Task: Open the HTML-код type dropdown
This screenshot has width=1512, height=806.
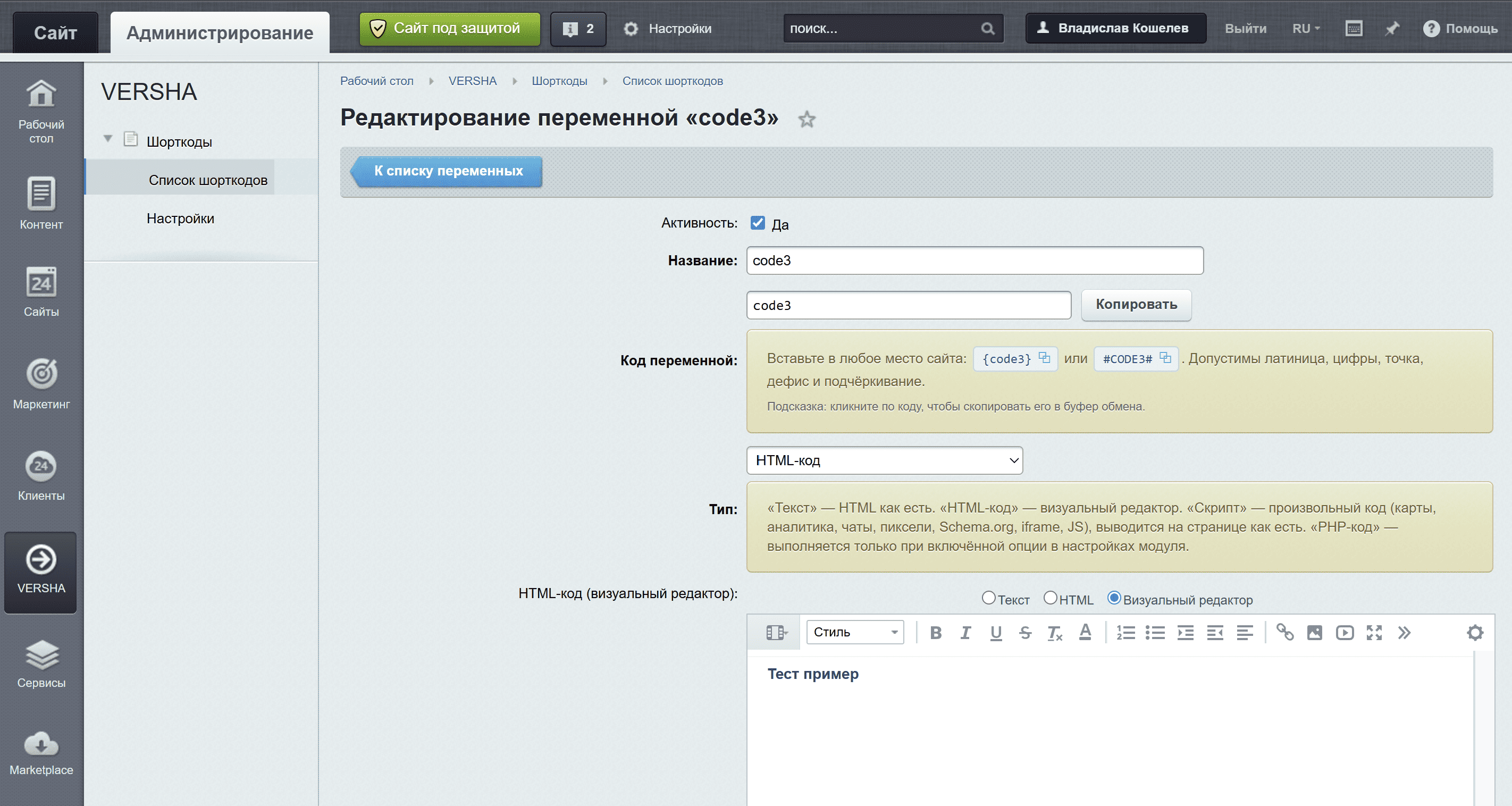Action: click(x=885, y=460)
